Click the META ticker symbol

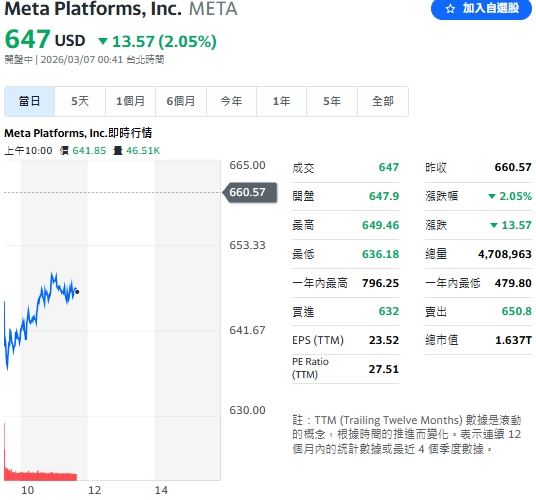pos(213,8)
